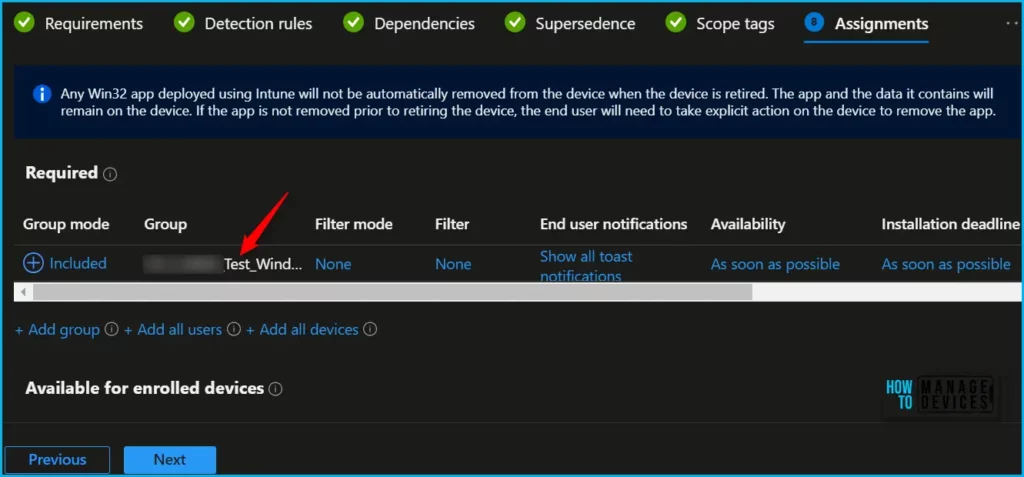Click the Scope tags green checkmark icon
Image resolution: width=1024 pixels, height=477 pixels.
pos(675,24)
